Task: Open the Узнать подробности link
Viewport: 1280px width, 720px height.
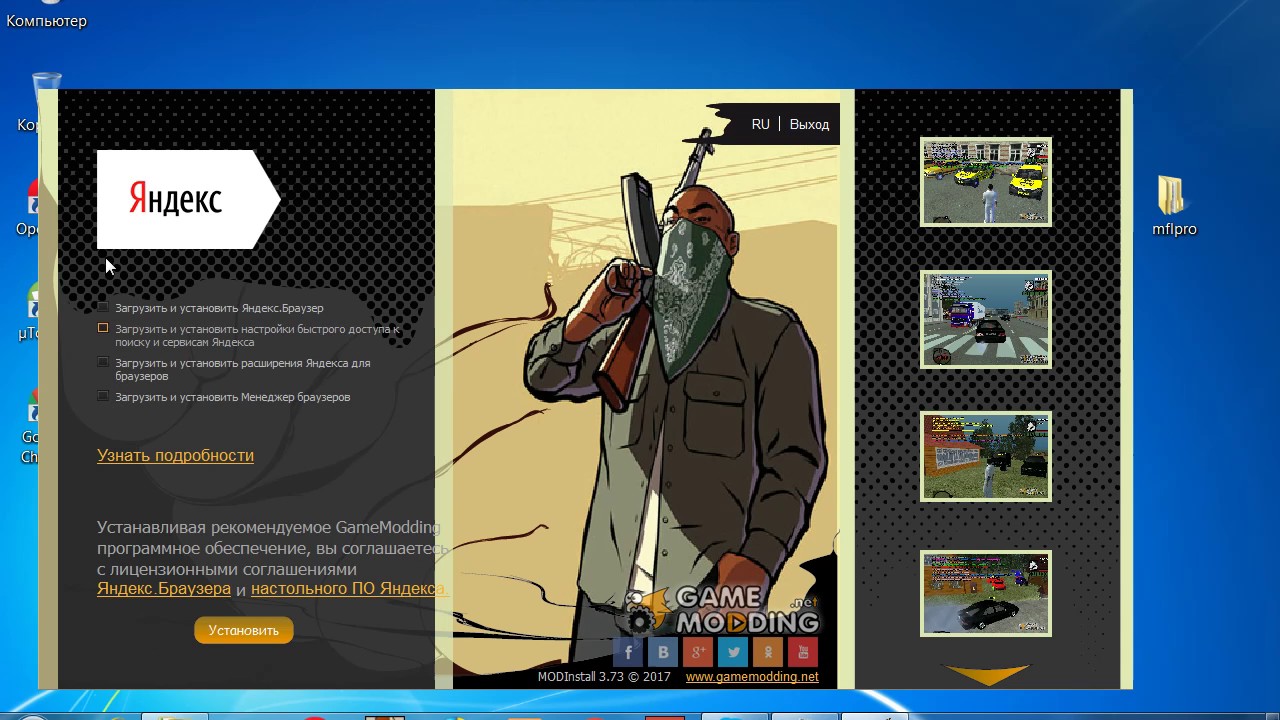Action: 175,455
